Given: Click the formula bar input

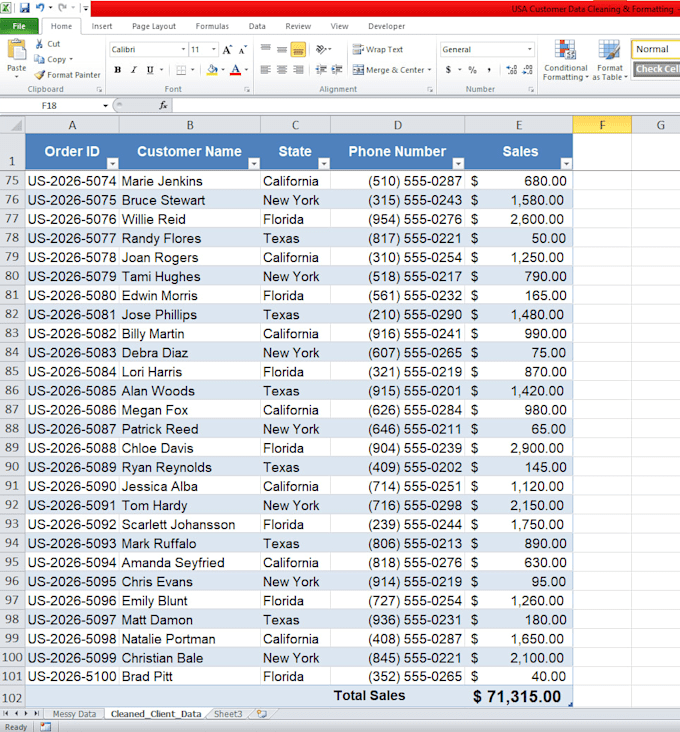Looking at the screenshot, I should (x=426, y=106).
